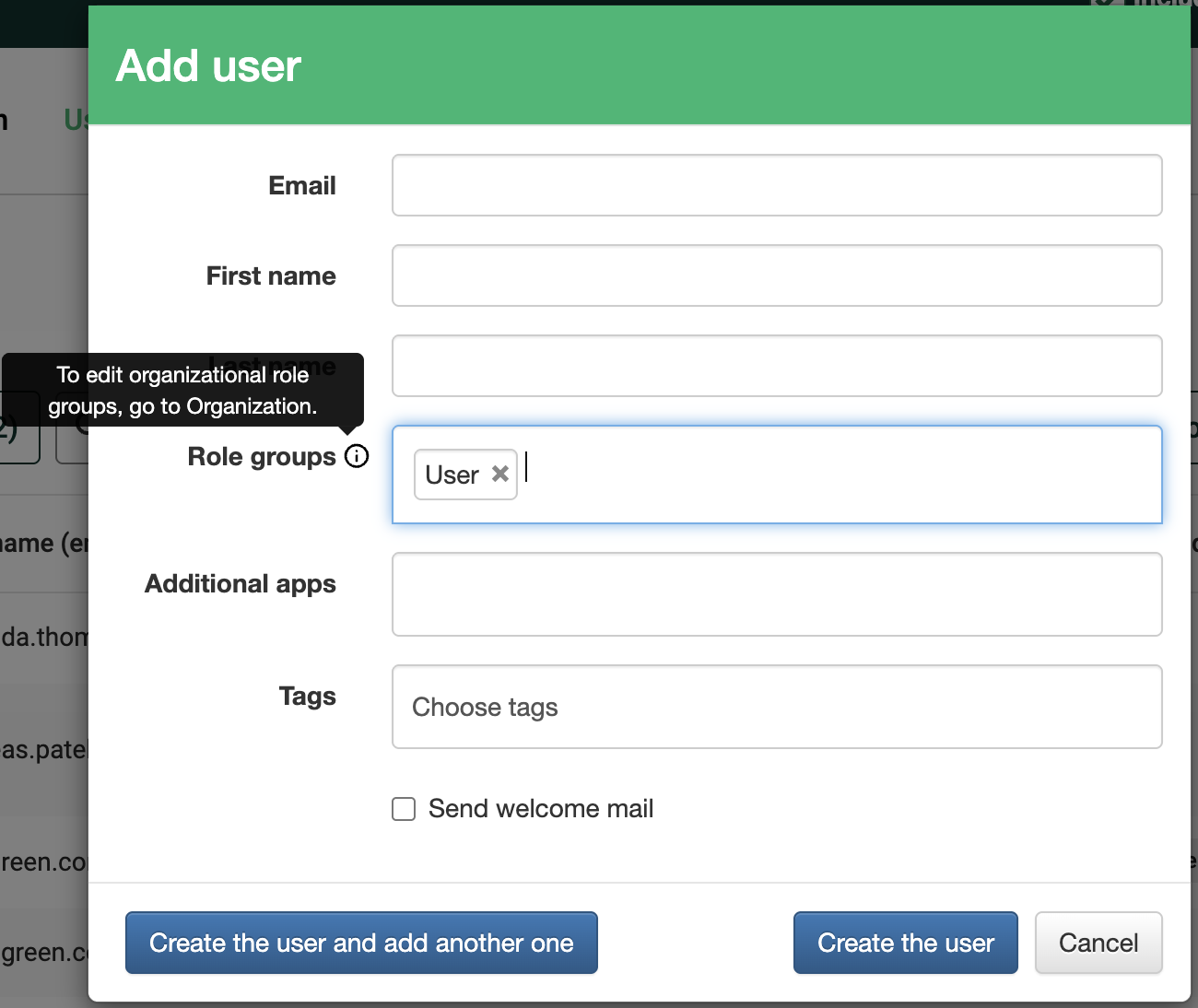Click Create the user and add another one

point(361,943)
